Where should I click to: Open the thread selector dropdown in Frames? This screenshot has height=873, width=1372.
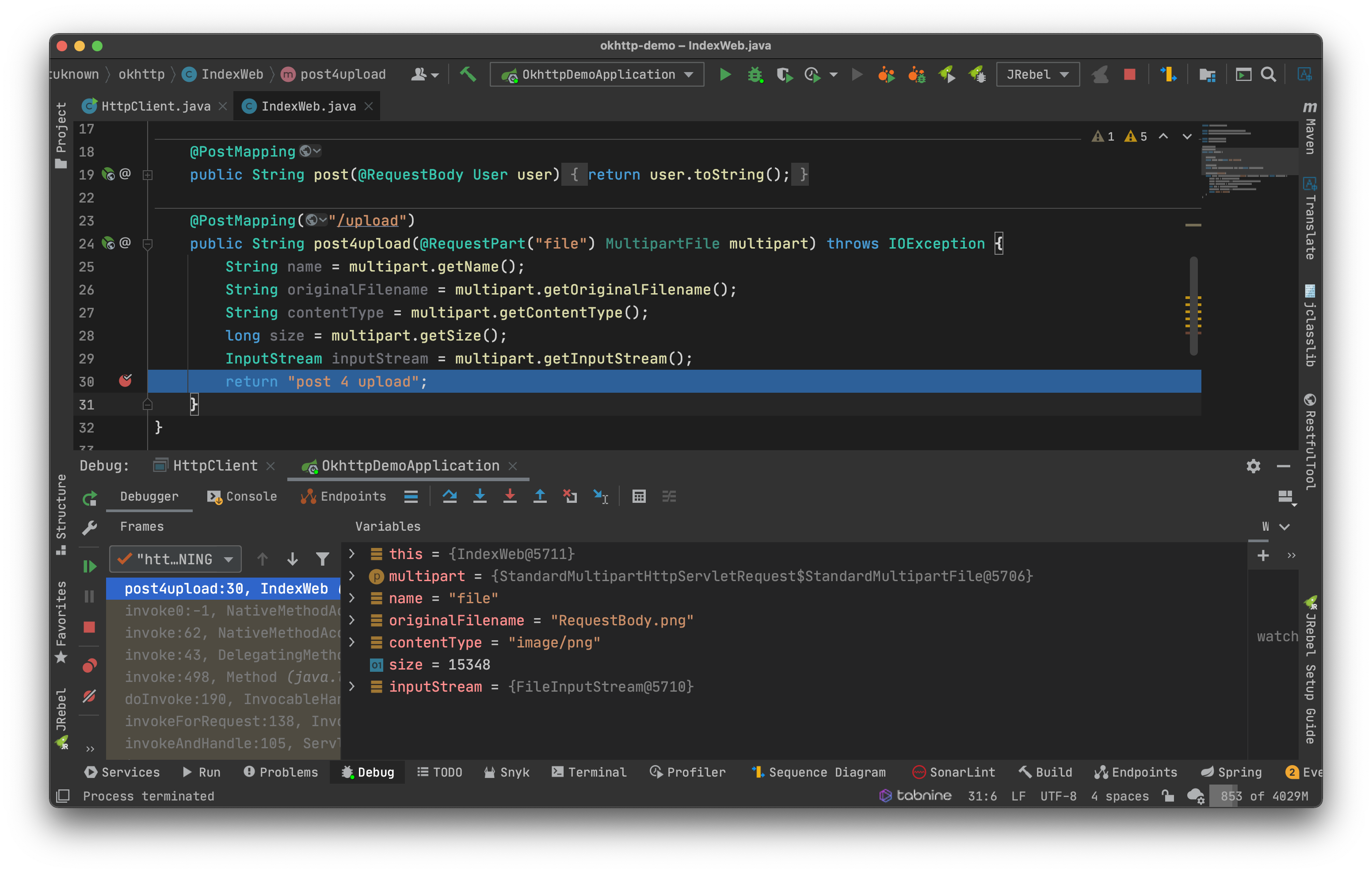click(175, 559)
